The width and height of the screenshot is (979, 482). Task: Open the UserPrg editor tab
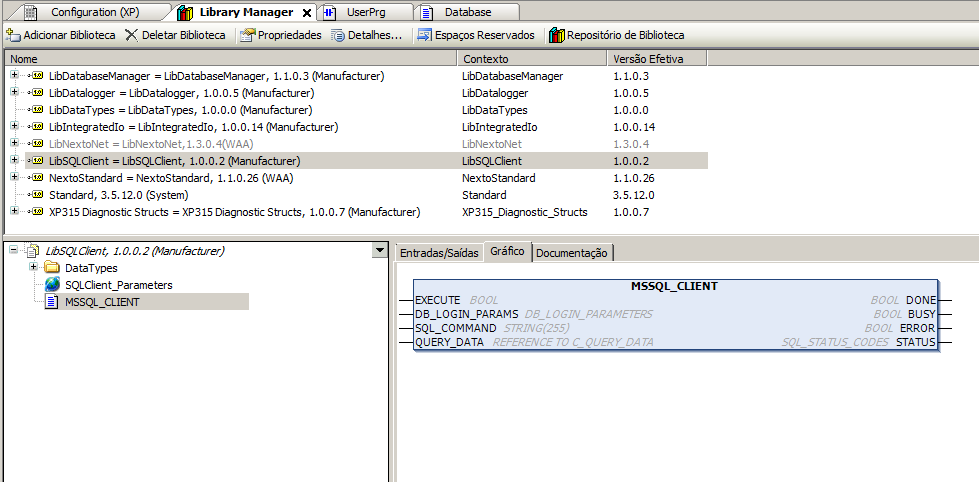point(365,12)
